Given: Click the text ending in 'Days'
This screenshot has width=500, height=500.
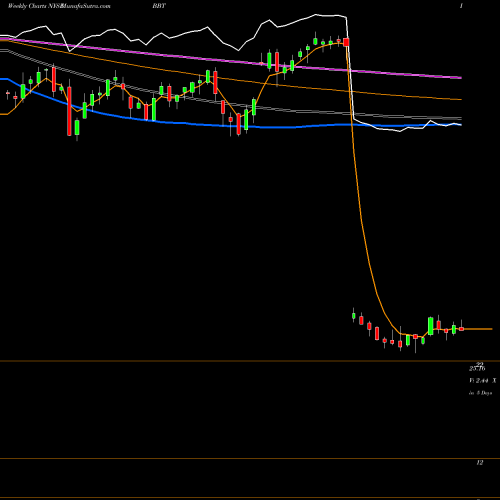Looking at the screenshot, I should coord(480,393).
